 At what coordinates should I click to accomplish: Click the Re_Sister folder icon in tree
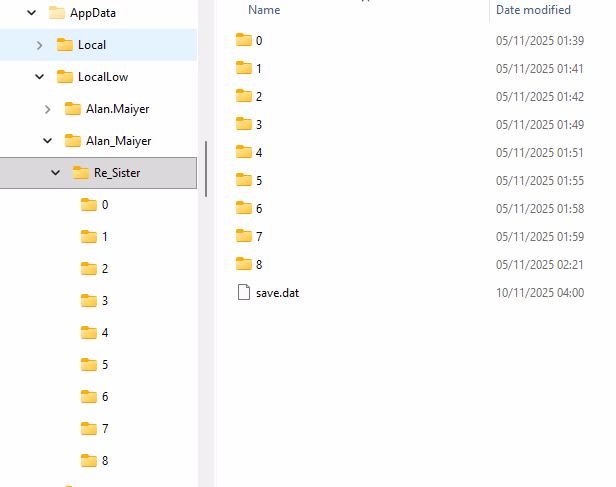(x=81, y=173)
